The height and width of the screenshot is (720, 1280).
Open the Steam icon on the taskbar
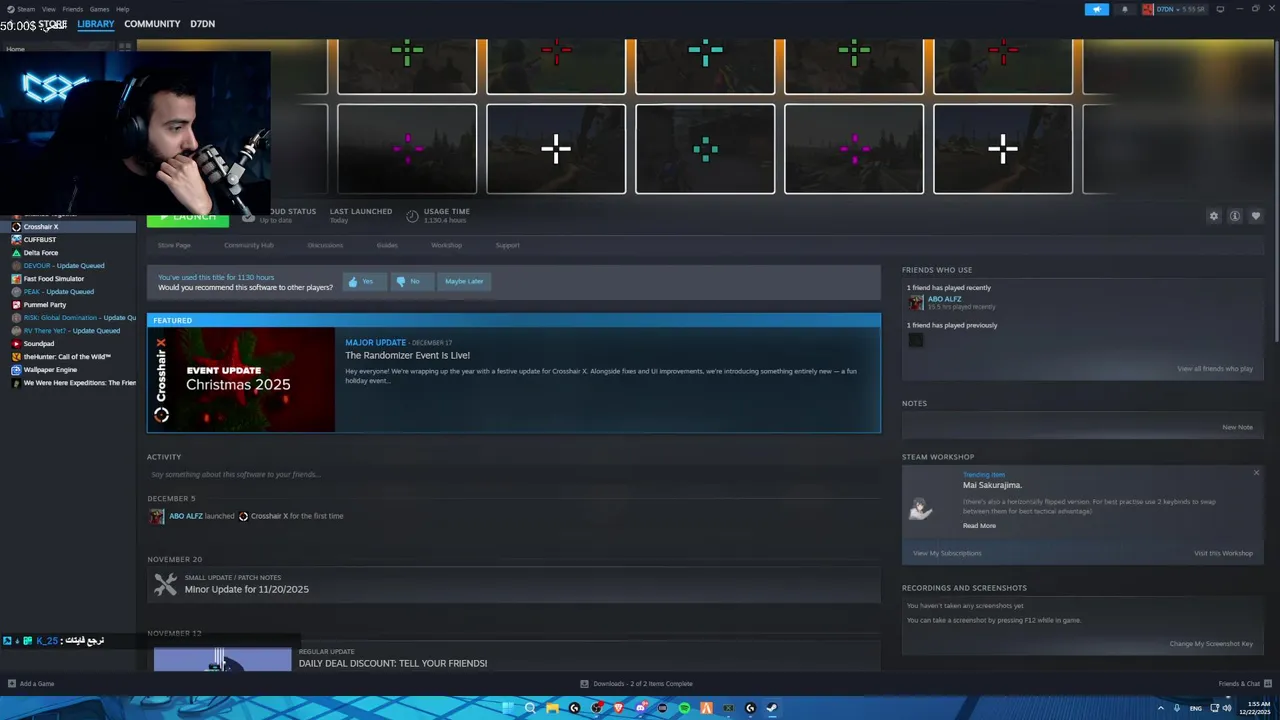click(x=771, y=708)
